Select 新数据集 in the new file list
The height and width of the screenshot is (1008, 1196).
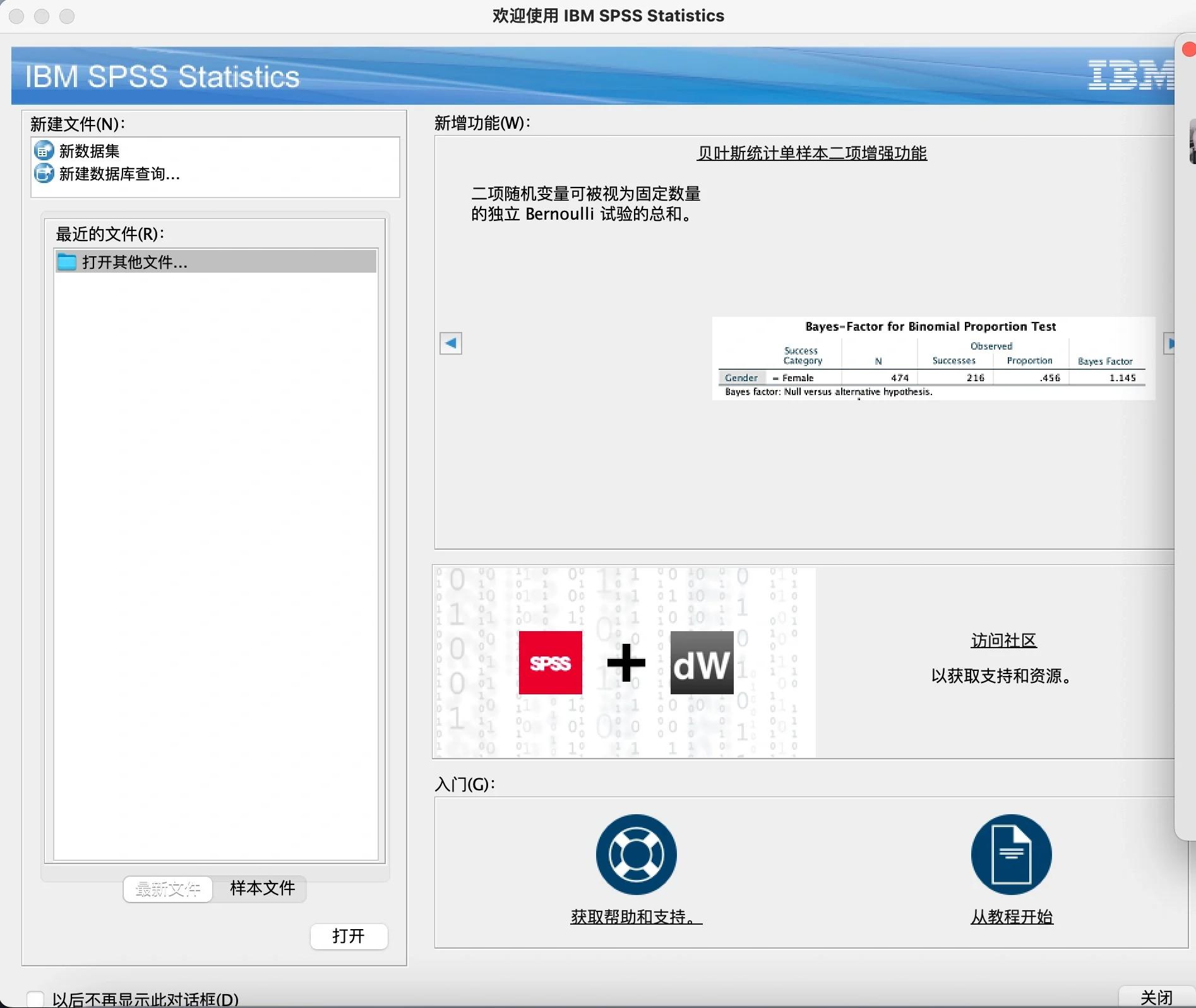click(215, 151)
